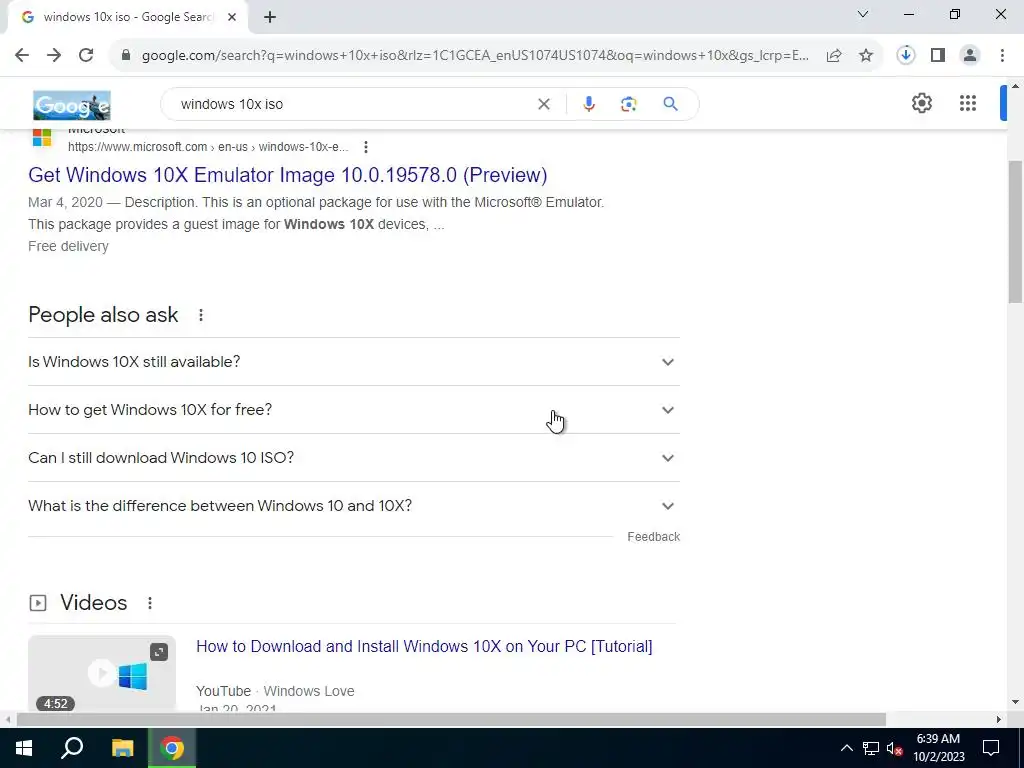The image size is (1024, 768).
Task: Open Chrome downloads icon
Action: (906, 56)
